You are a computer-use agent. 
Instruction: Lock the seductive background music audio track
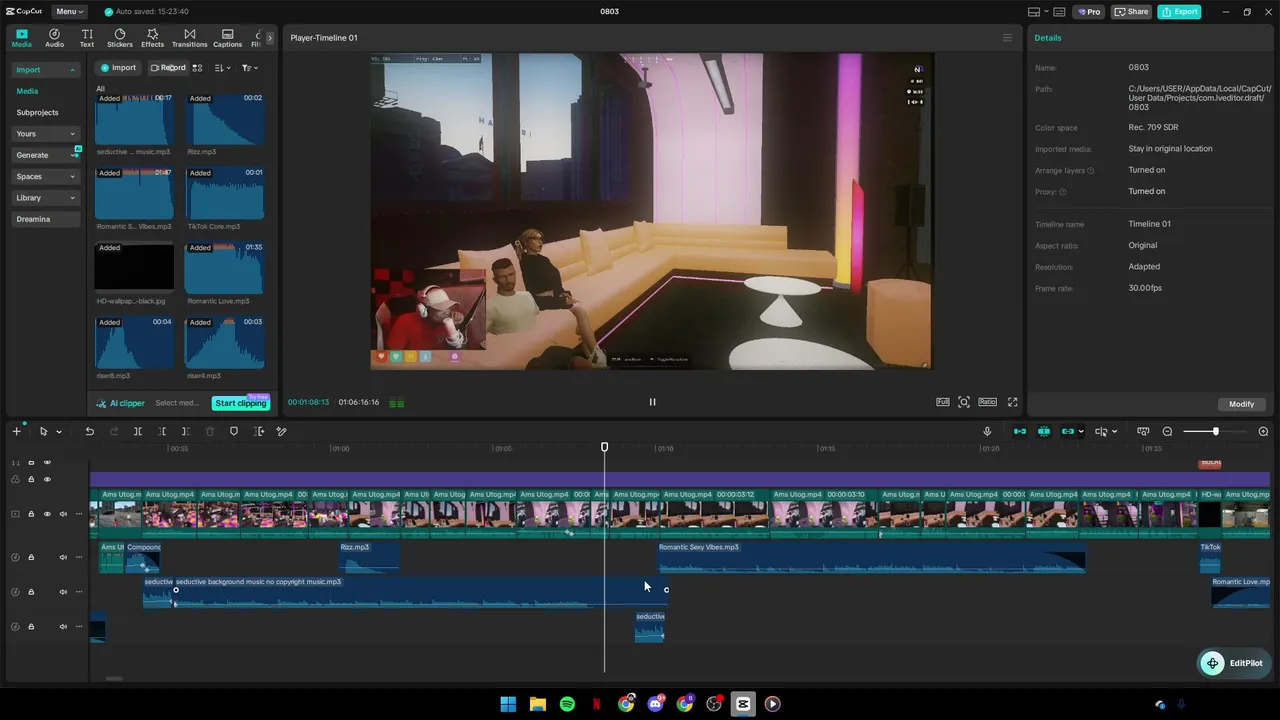31,592
